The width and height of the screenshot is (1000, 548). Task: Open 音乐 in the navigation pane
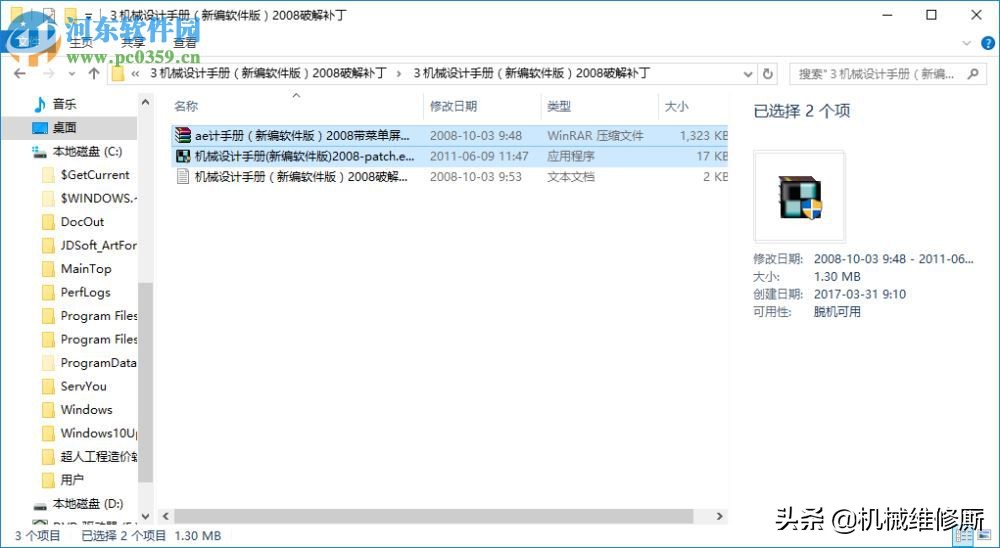64,104
